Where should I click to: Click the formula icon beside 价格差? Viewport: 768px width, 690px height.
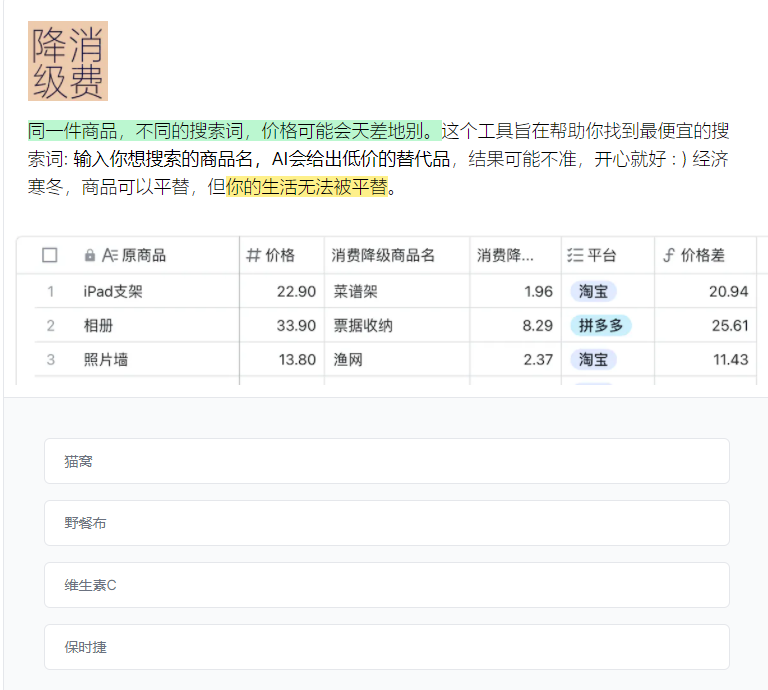(x=669, y=256)
